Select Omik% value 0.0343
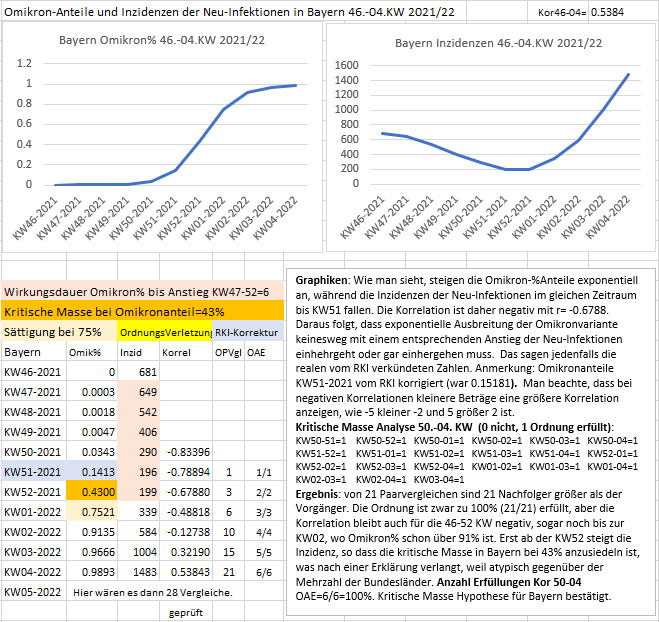The width and height of the screenshot is (659, 622). (x=92, y=452)
